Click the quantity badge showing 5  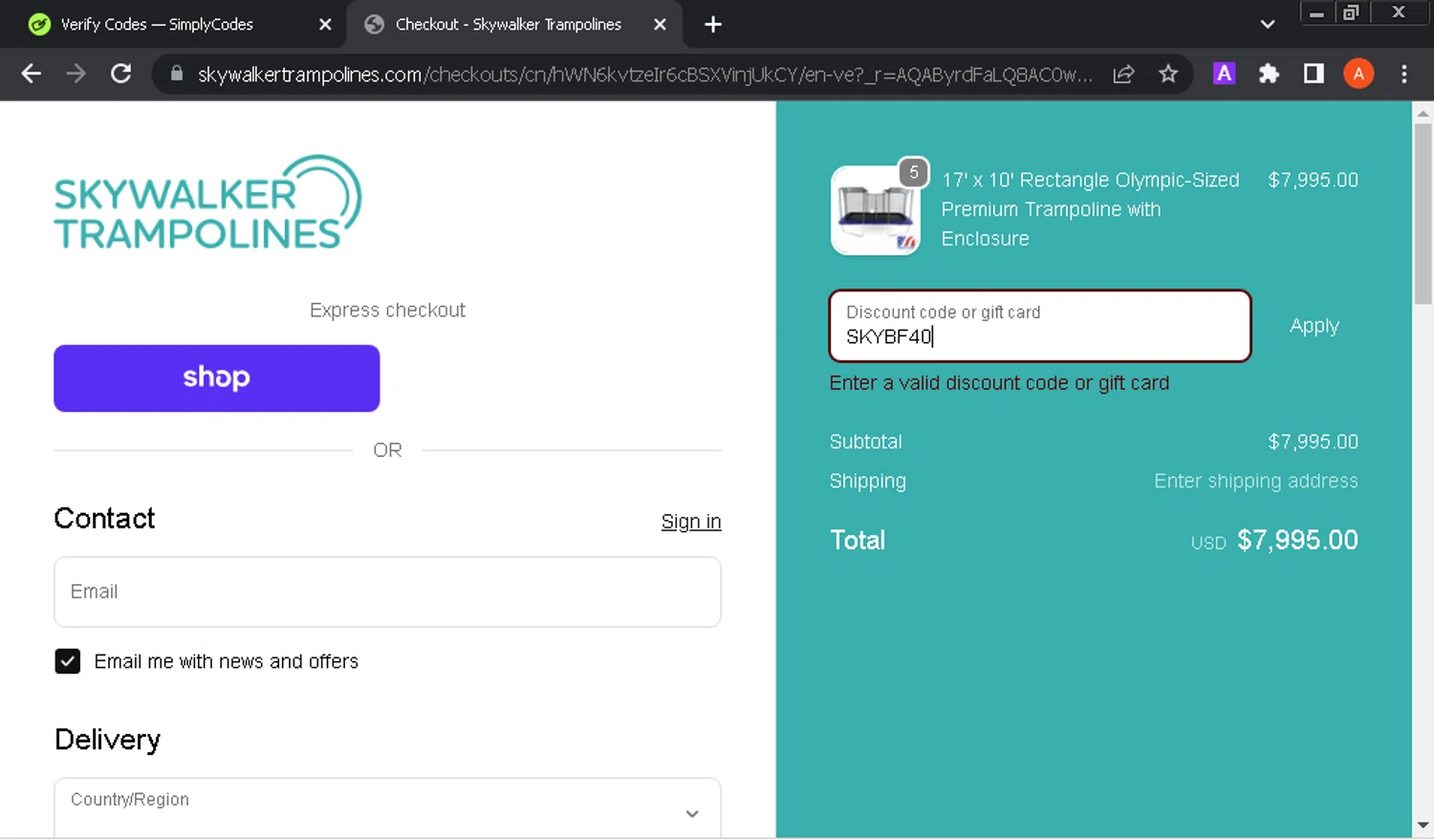pyautogui.click(x=914, y=173)
